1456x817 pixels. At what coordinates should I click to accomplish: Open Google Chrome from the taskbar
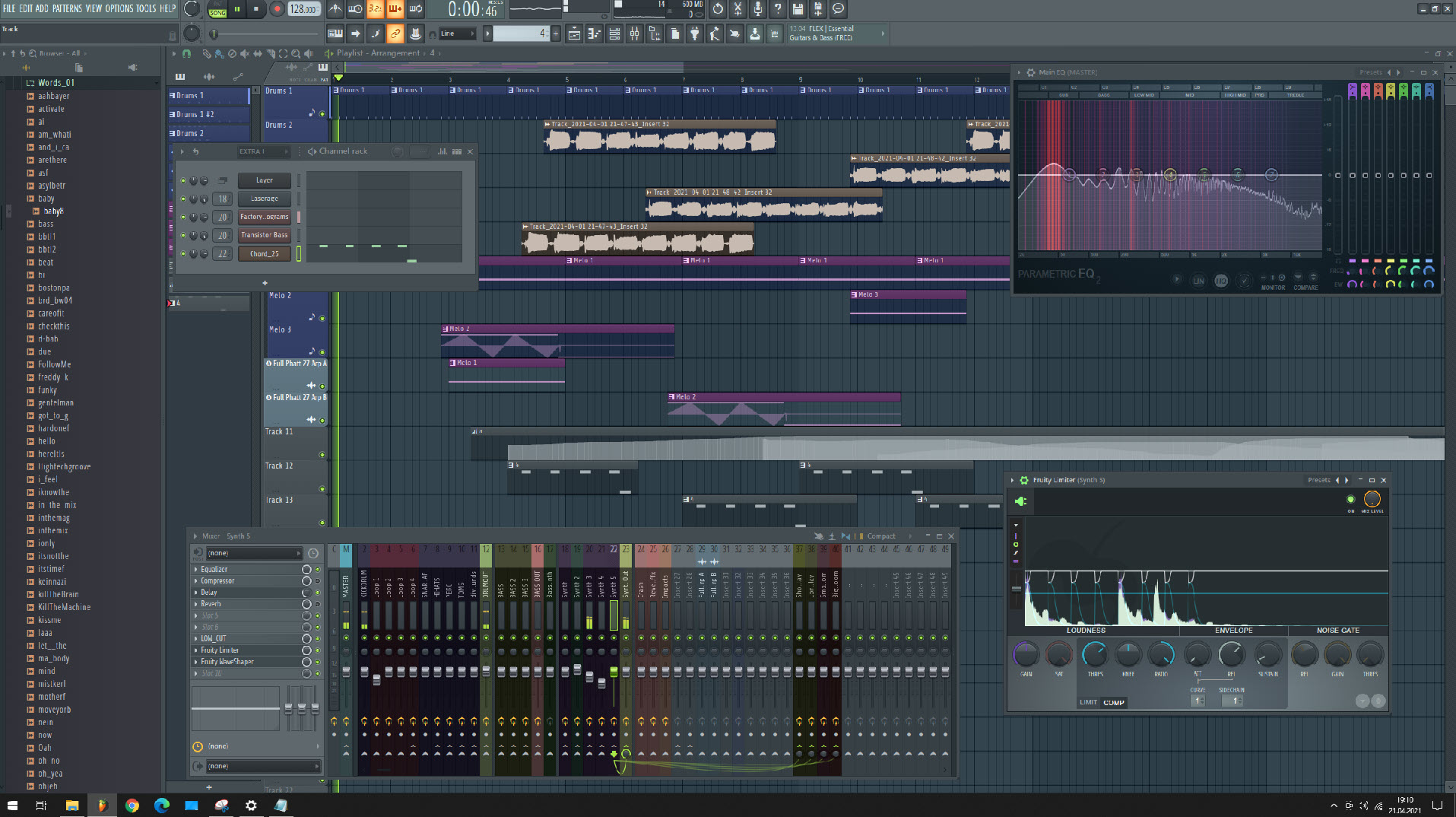click(132, 805)
